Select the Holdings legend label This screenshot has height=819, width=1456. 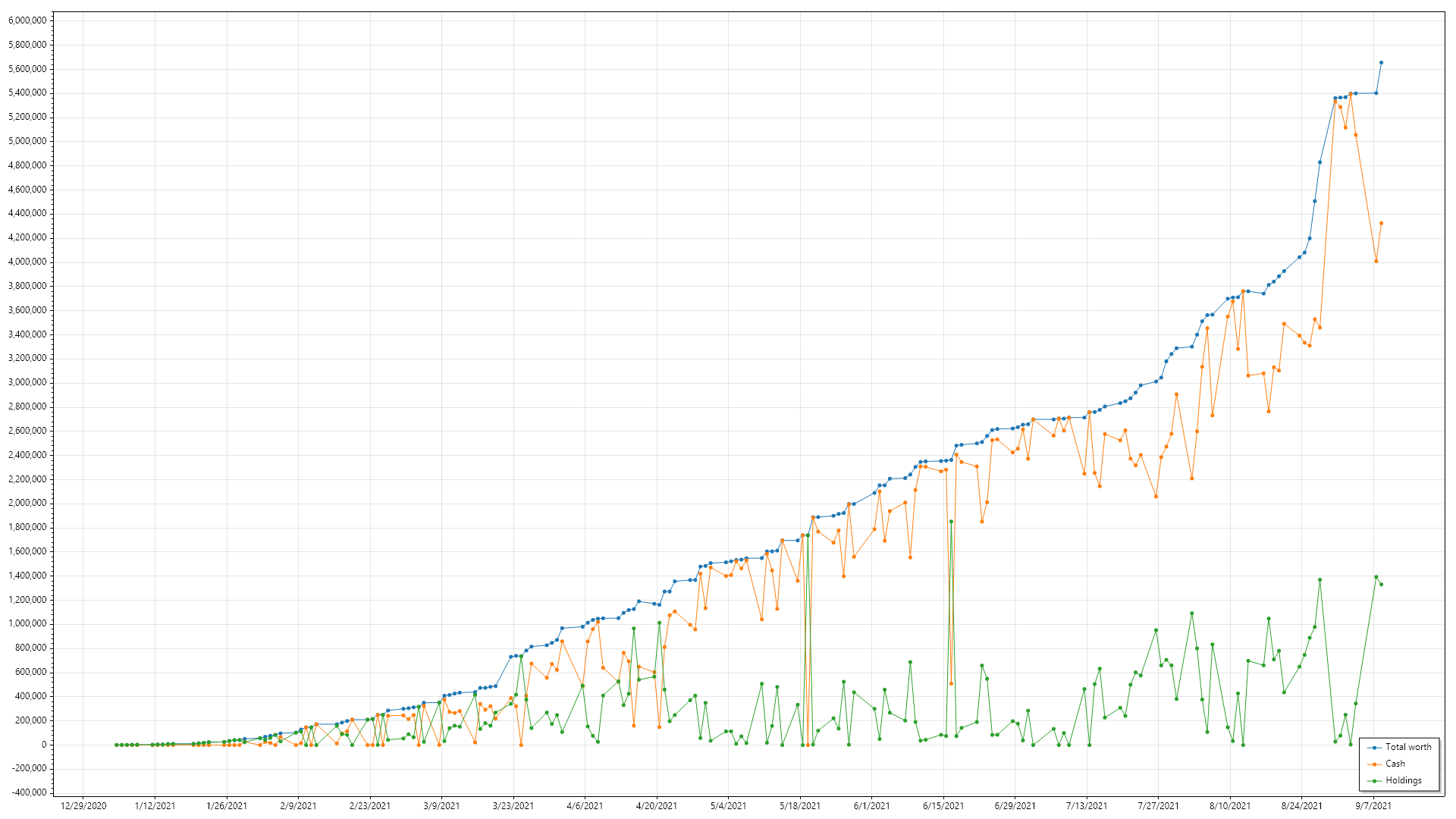1404,780
